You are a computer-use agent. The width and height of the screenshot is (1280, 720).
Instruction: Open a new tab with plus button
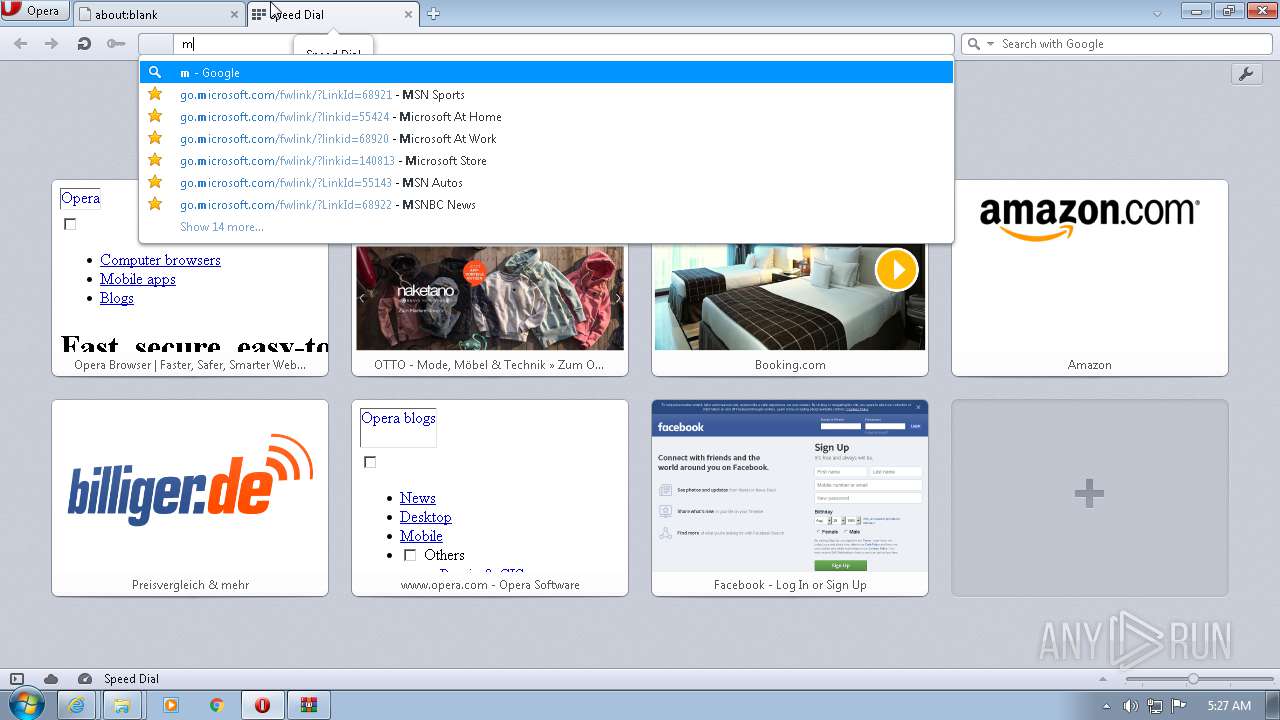pyautogui.click(x=433, y=14)
